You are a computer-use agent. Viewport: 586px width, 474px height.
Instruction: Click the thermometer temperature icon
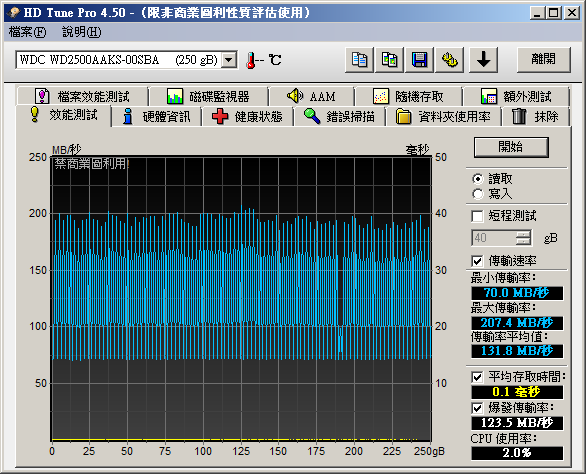tap(251, 60)
